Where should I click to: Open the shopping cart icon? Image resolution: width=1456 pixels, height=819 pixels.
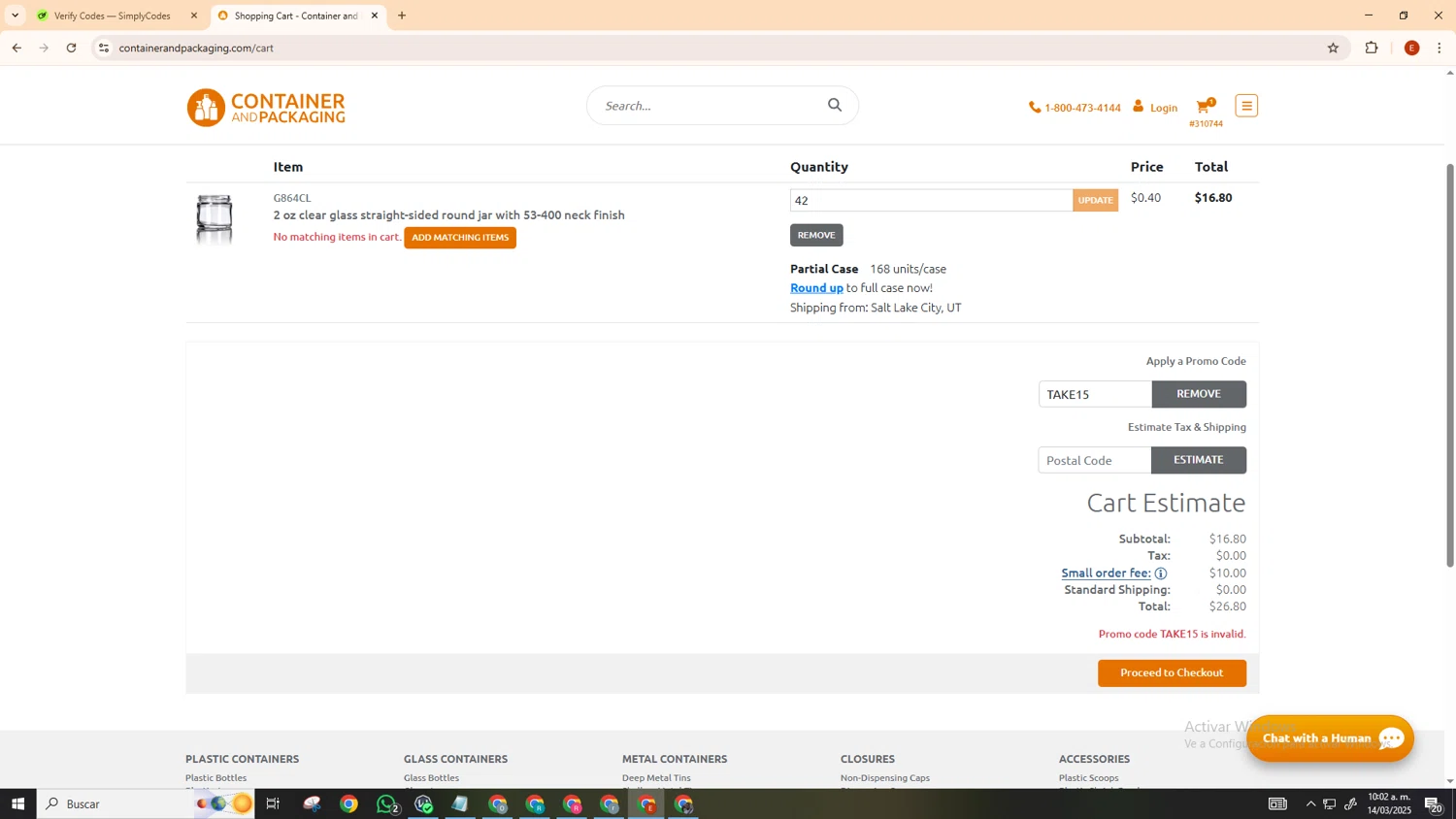[x=1205, y=107]
